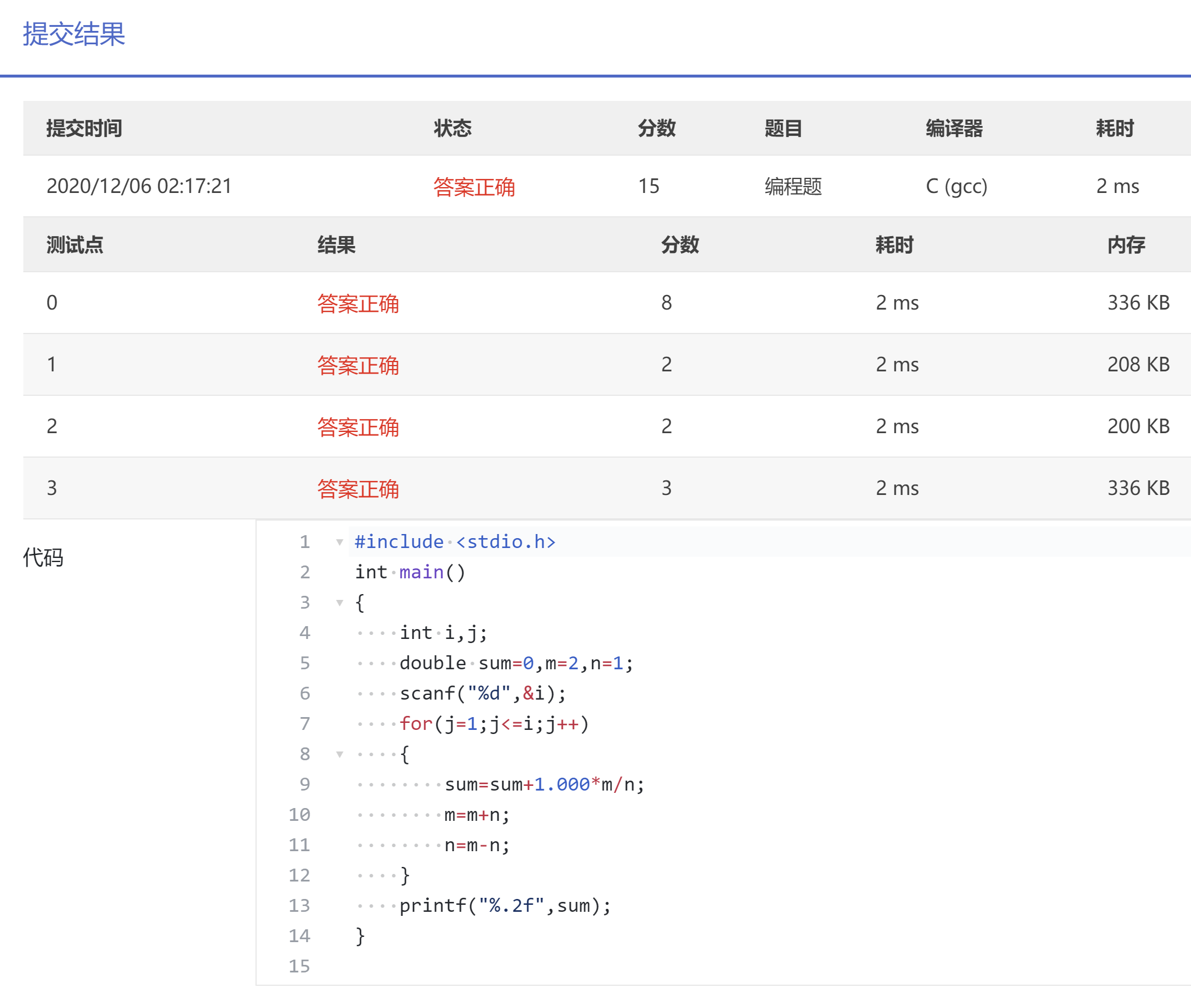Click 答案正确 result for test point 3
Screen dimensions: 1191x1008
click(358, 489)
